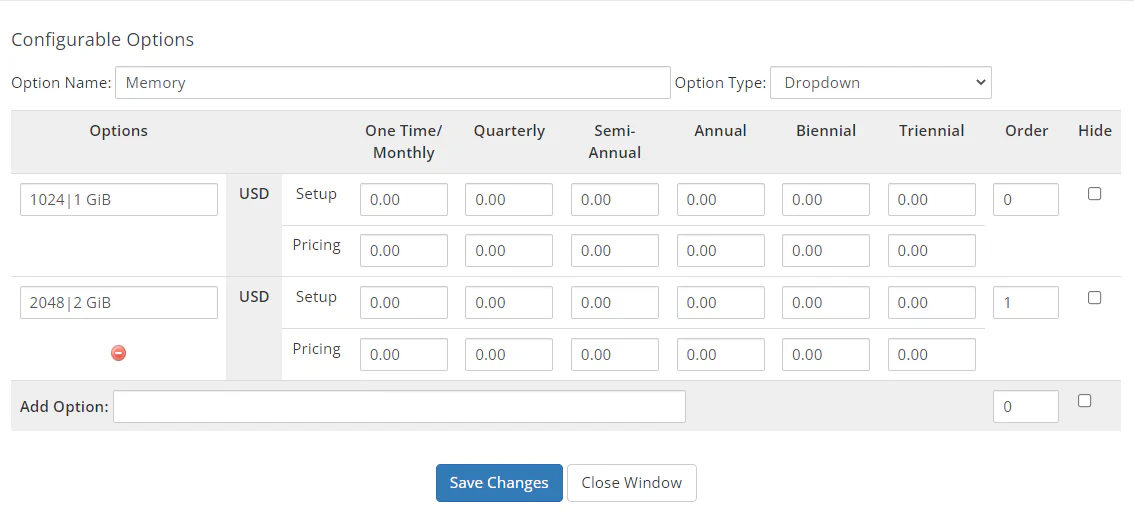The width and height of the screenshot is (1134, 528).
Task: Click the Quarterly column header
Action: (509, 131)
